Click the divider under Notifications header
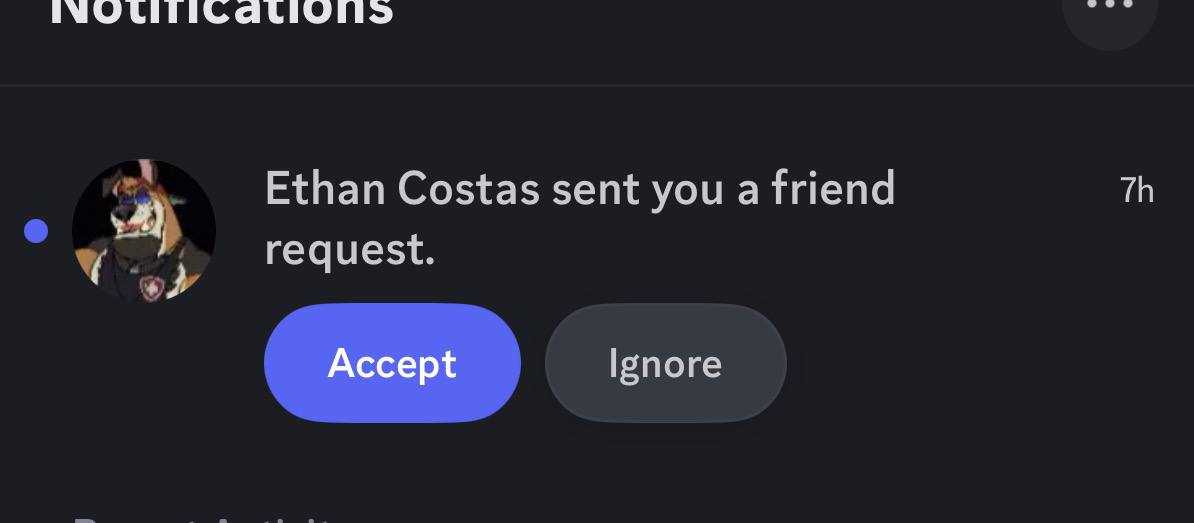The height and width of the screenshot is (523, 1194). pyautogui.click(x=597, y=85)
